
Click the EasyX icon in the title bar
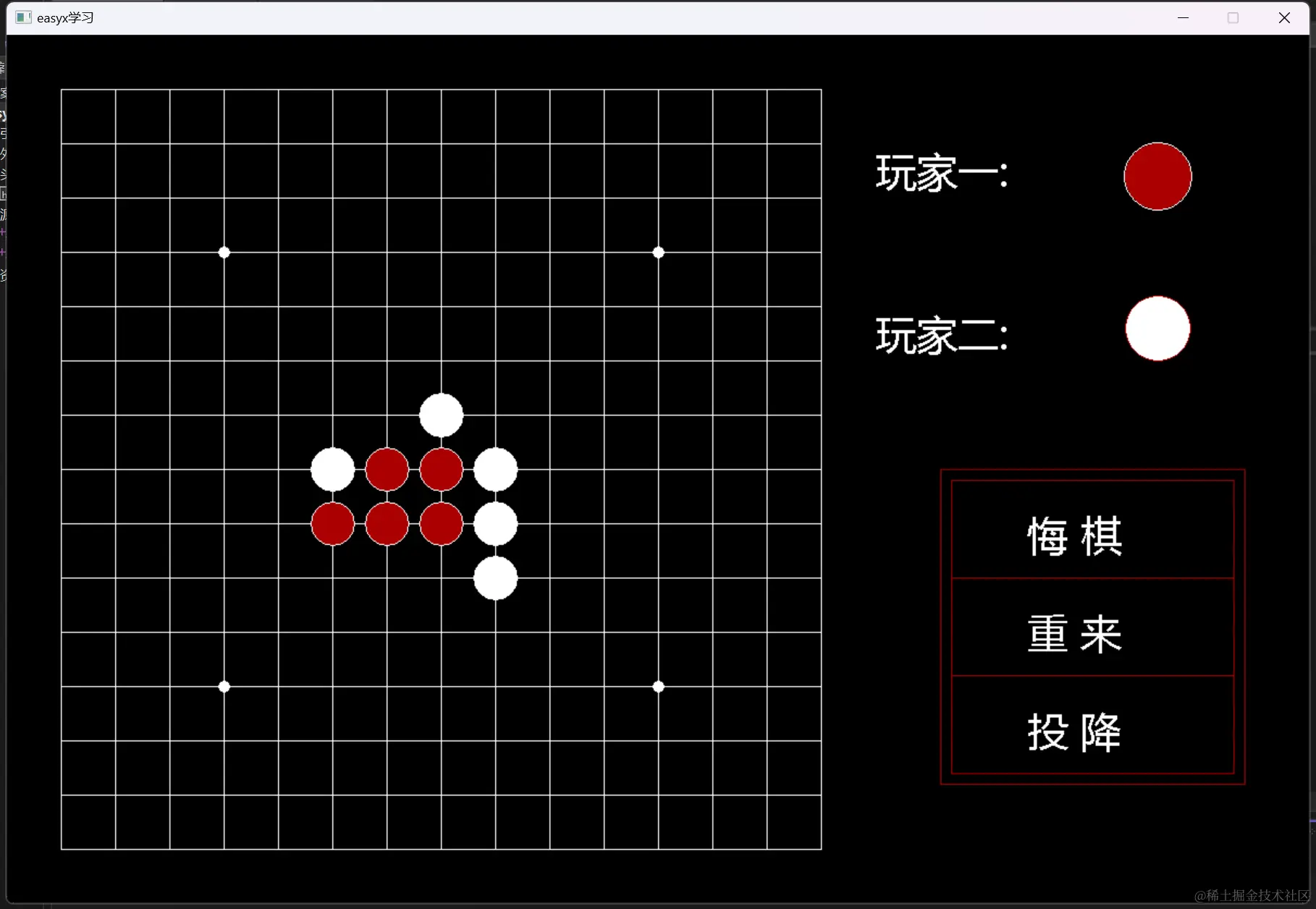[23, 17]
